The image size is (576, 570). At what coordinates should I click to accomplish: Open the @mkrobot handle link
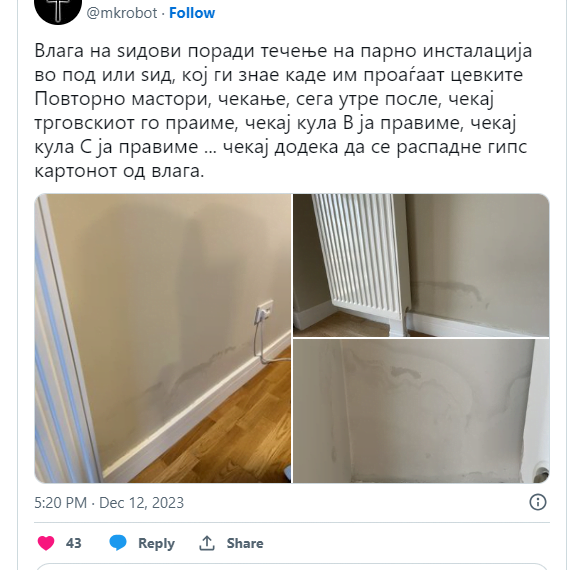click(x=122, y=13)
